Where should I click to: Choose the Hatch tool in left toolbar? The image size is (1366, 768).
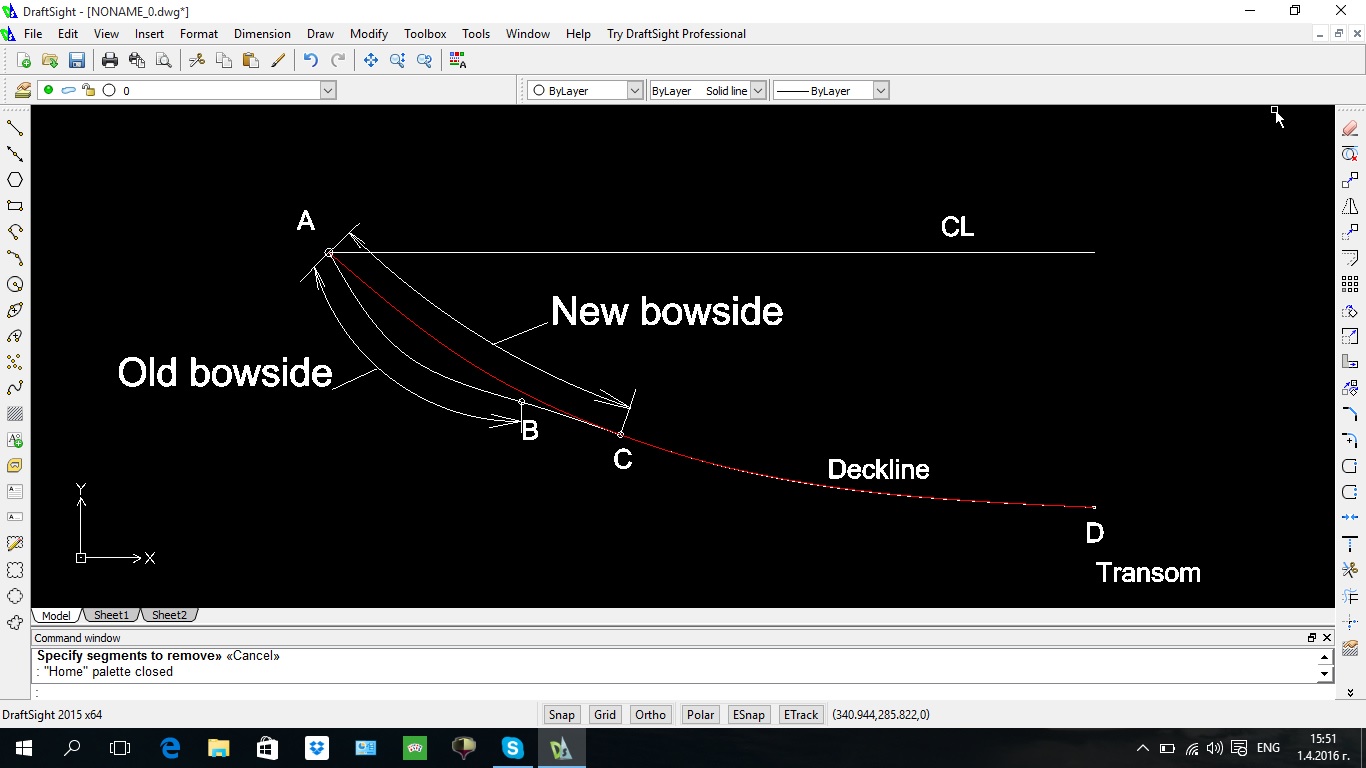(15, 414)
